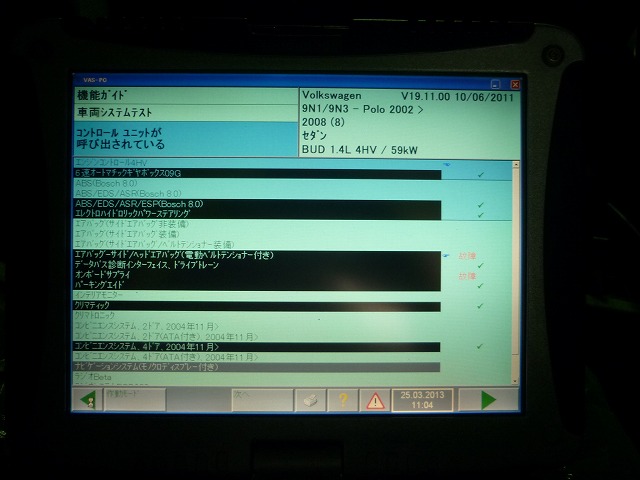Select the 機能ガイド header
Screen dimensions: 640x480
tap(186, 96)
